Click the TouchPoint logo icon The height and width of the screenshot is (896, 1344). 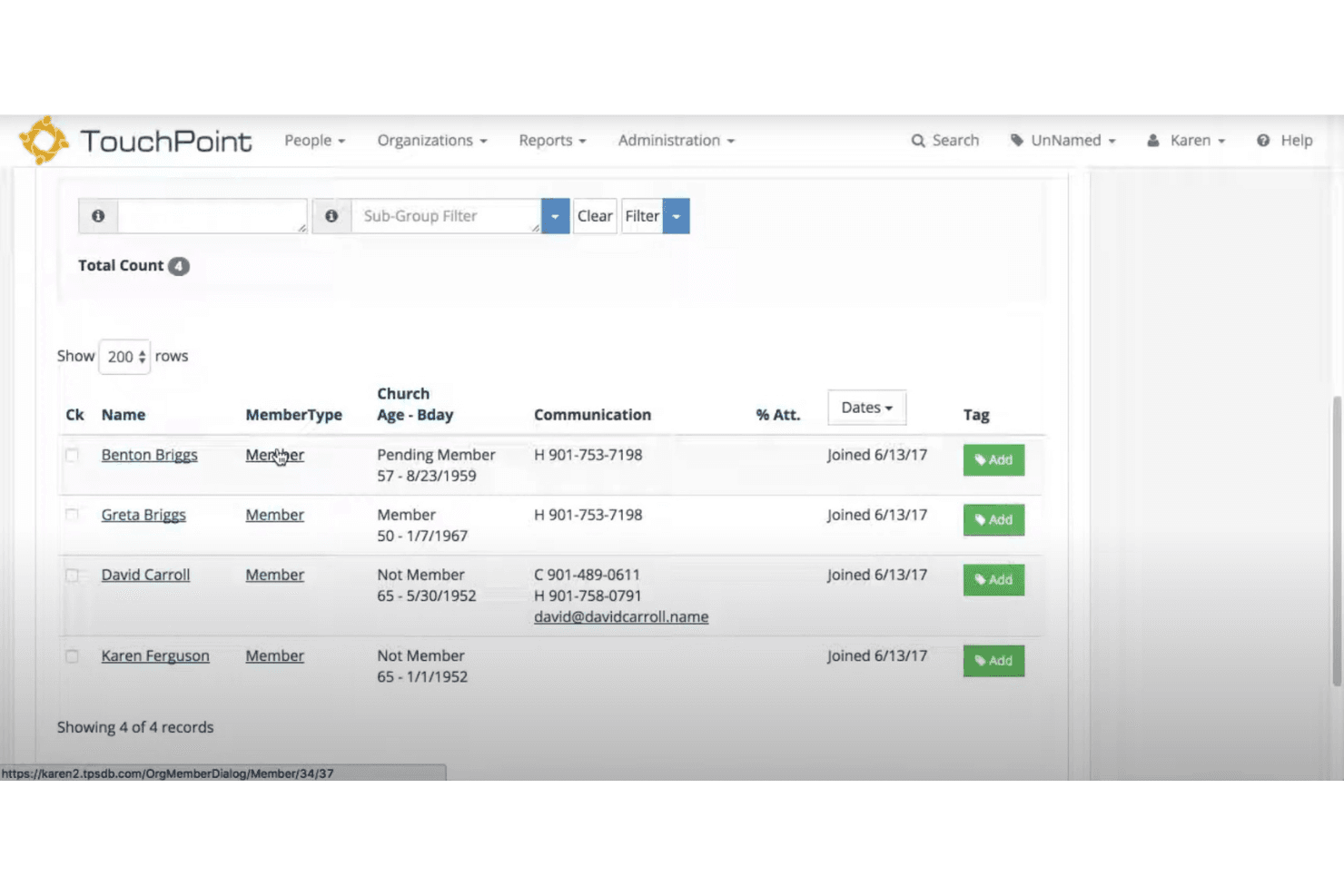pos(44,141)
